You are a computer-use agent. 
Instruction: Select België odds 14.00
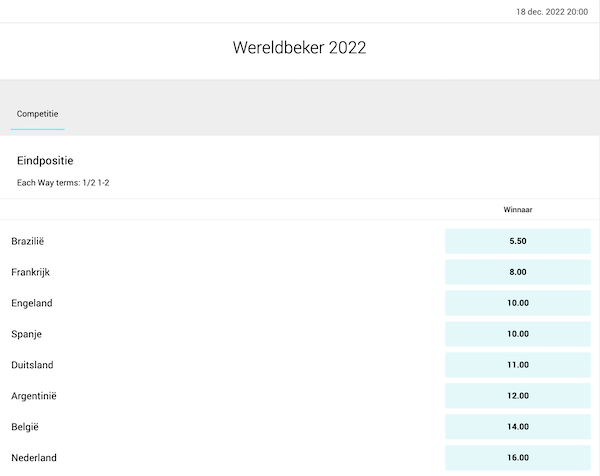(x=518, y=427)
